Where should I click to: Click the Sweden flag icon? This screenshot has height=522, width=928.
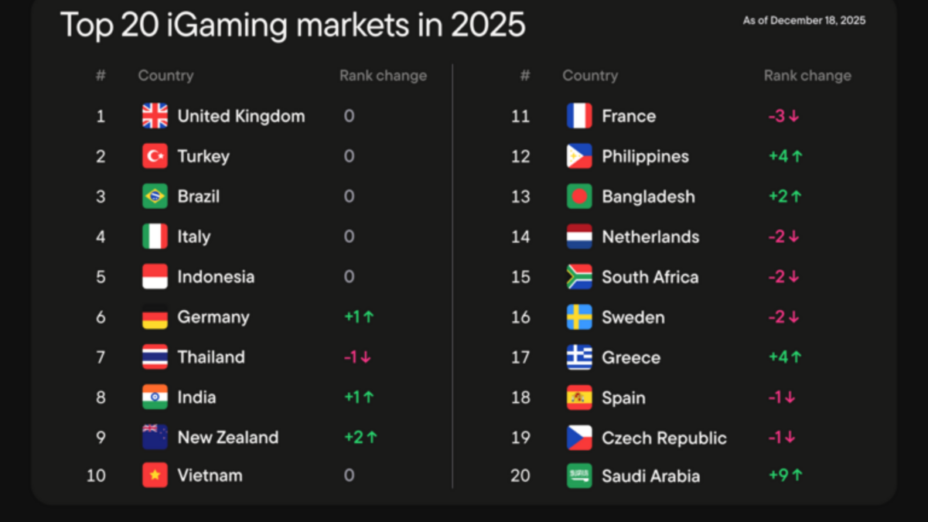pos(579,317)
